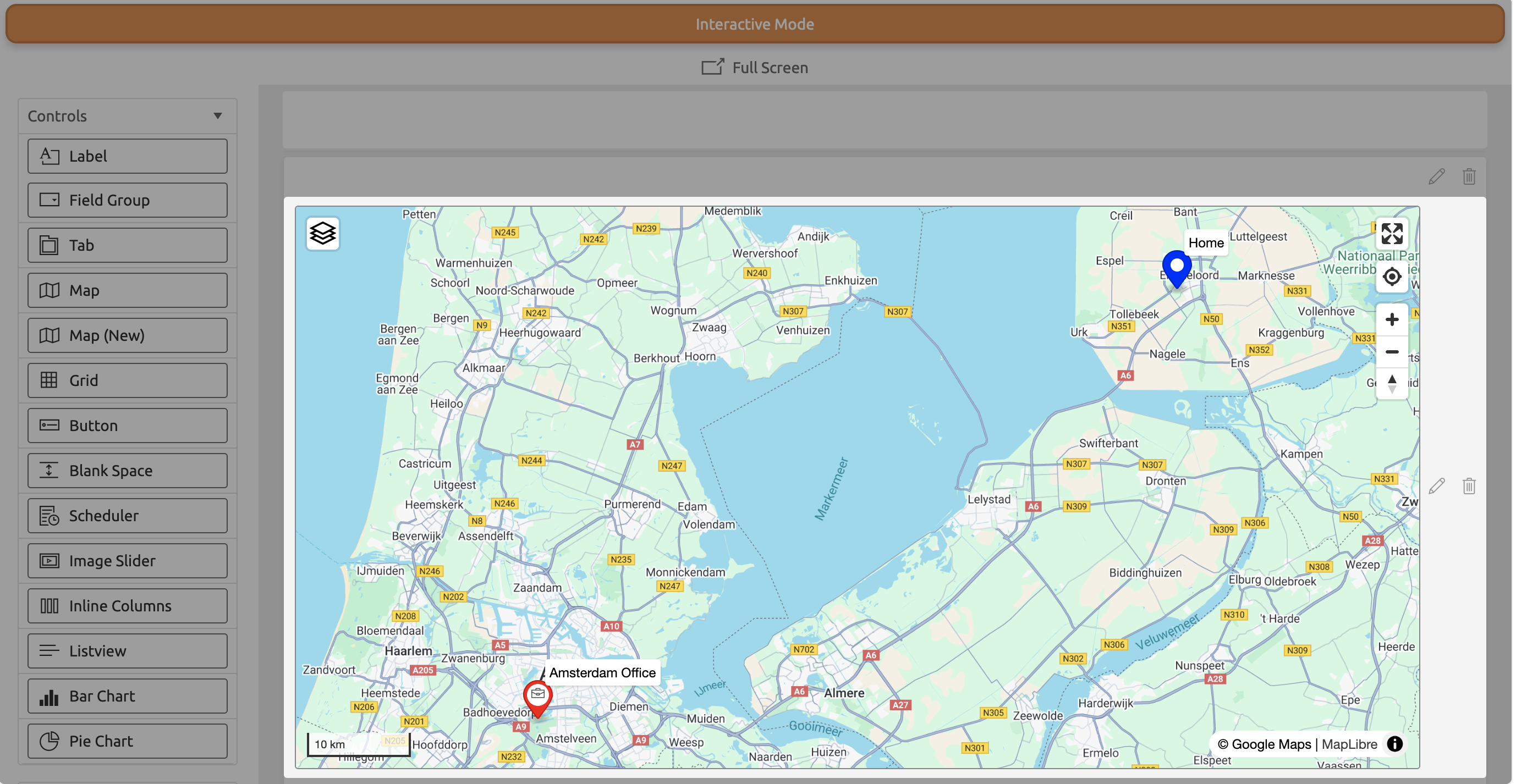Click Enkhuizen on the map
Image resolution: width=1516 pixels, height=784 pixels.
coord(850,280)
